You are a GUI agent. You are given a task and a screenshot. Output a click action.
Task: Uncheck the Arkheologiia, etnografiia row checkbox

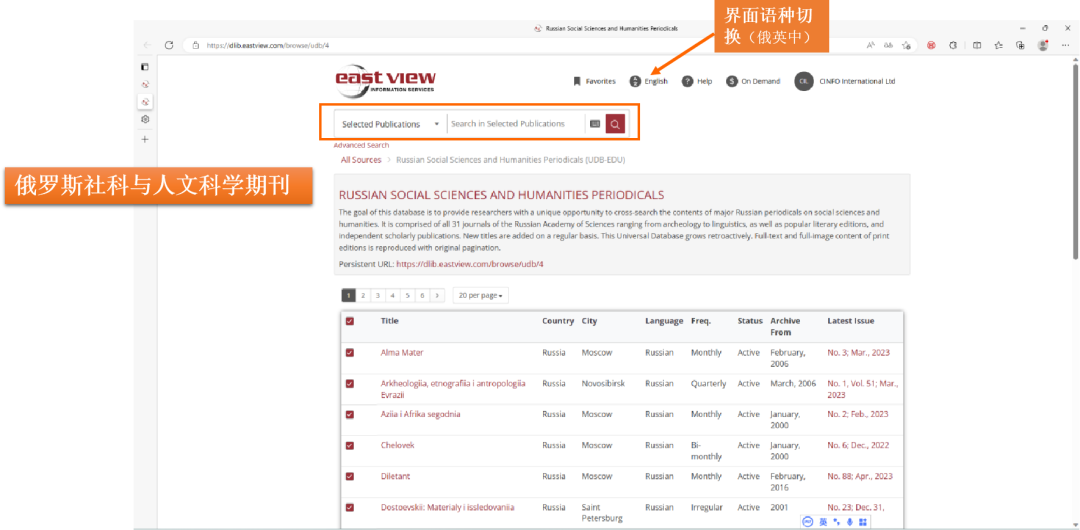click(350, 384)
